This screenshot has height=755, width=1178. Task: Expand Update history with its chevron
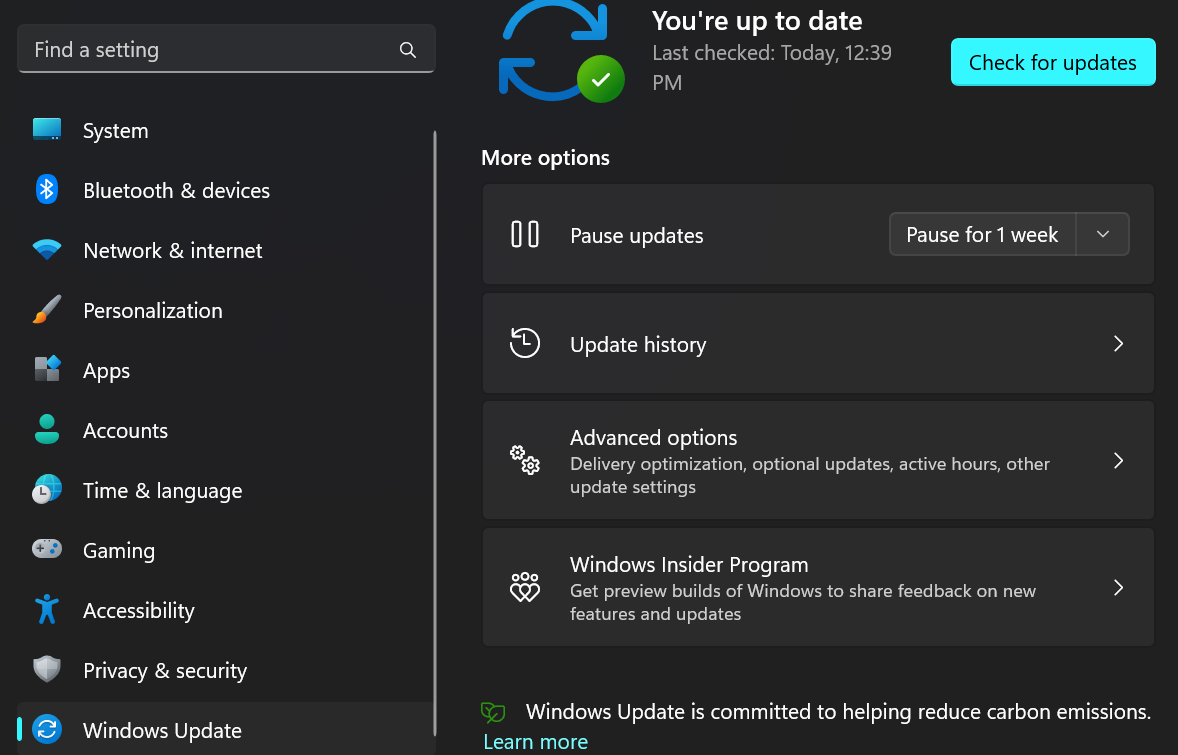pyautogui.click(x=1119, y=344)
